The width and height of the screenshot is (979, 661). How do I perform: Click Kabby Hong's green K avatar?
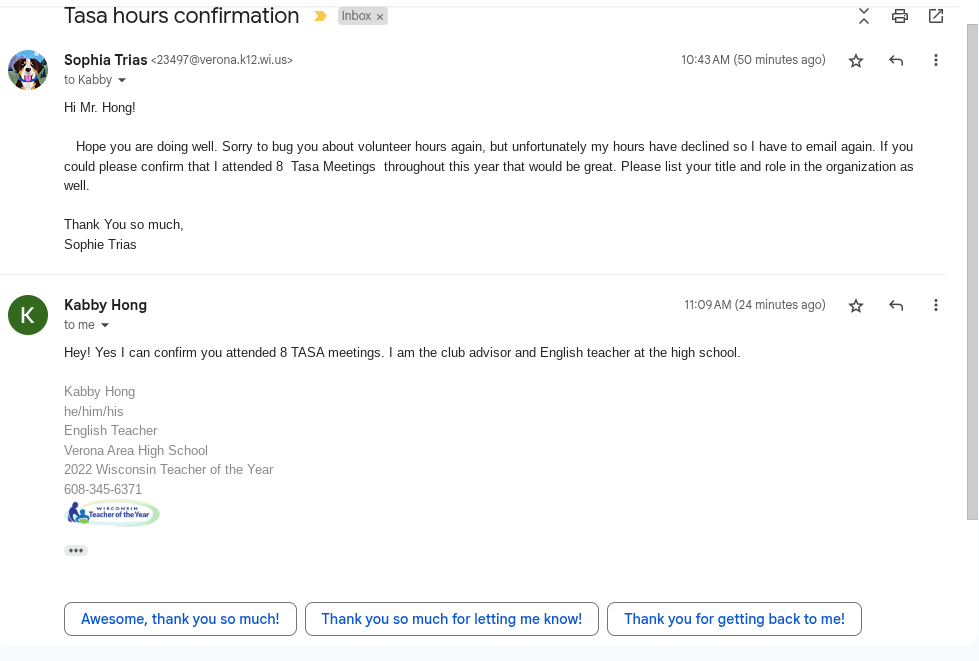[x=28, y=315]
